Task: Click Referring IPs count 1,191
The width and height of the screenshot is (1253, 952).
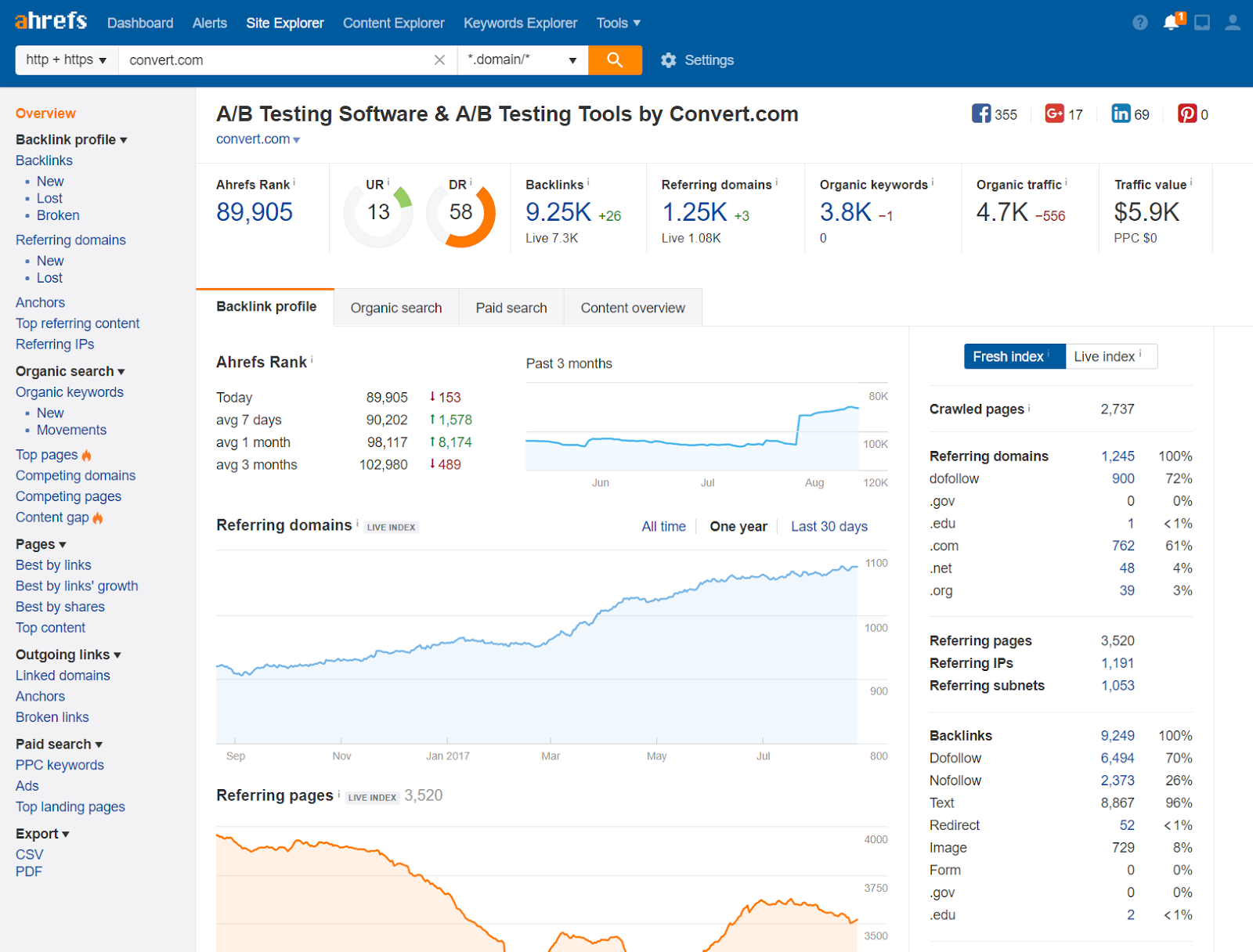Action: pos(1118,663)
